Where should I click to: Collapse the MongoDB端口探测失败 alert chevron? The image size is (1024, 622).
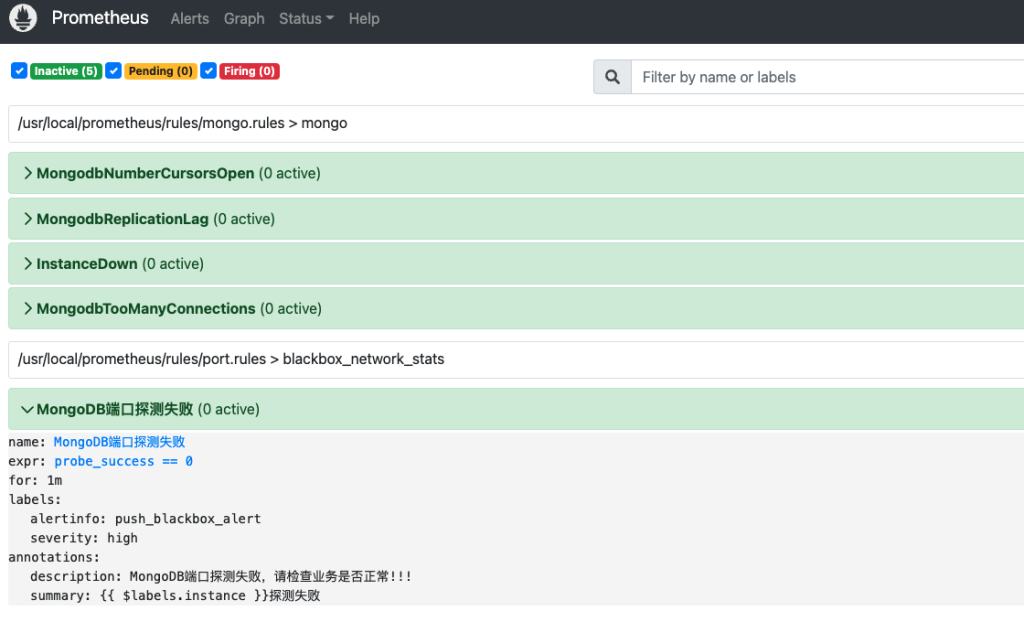pyautogui.click(x=27, y=410)
